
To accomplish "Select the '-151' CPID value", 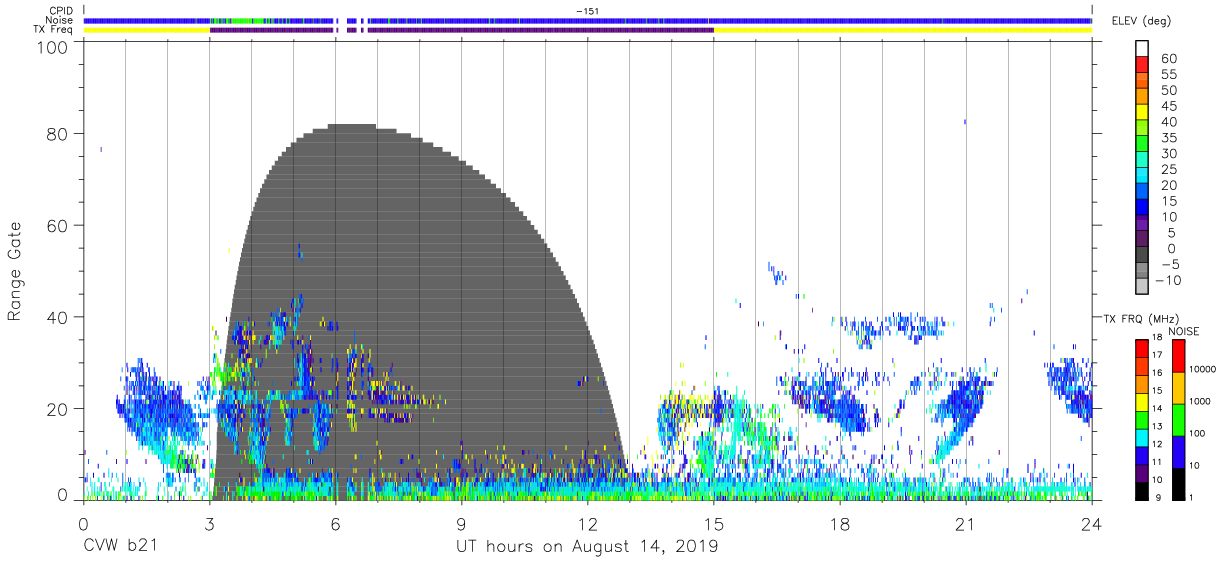I will pyautogui.click(x=587, y=10).
